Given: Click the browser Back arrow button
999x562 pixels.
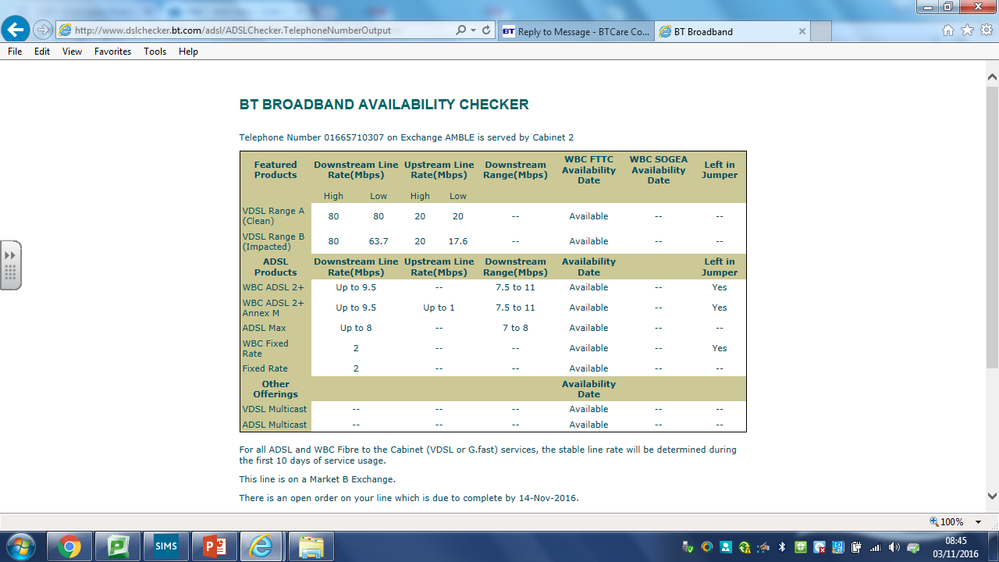Looking at the screenshot, I should tap(15, 29).
